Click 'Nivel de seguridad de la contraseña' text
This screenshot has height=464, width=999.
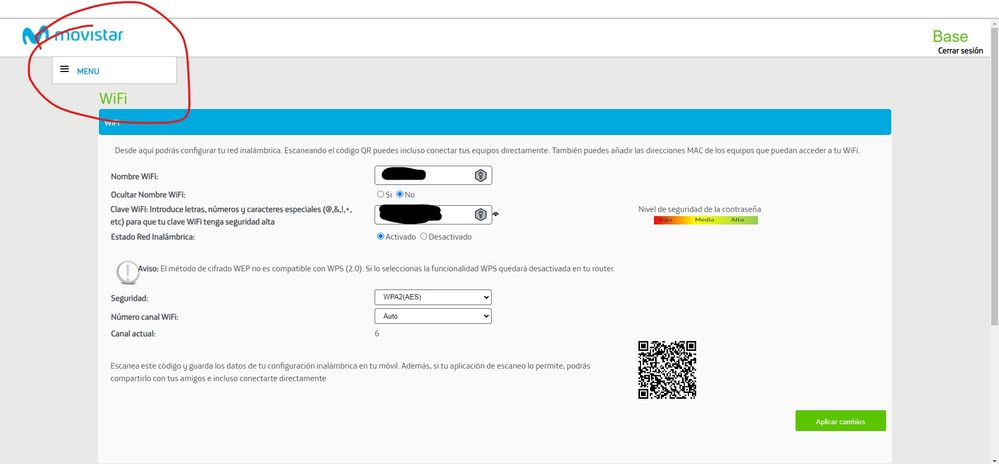(x=700, y=209)
